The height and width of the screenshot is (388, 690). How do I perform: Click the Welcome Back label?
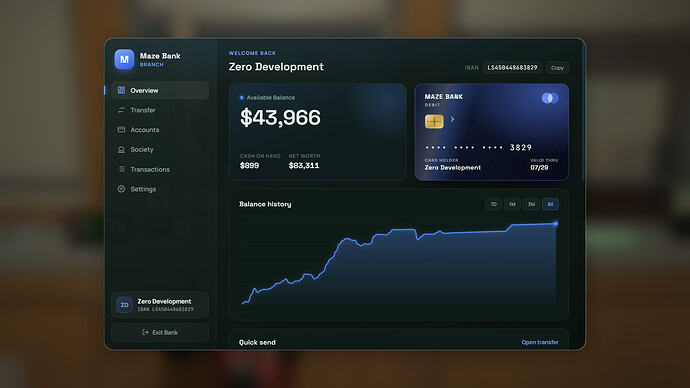252,53
